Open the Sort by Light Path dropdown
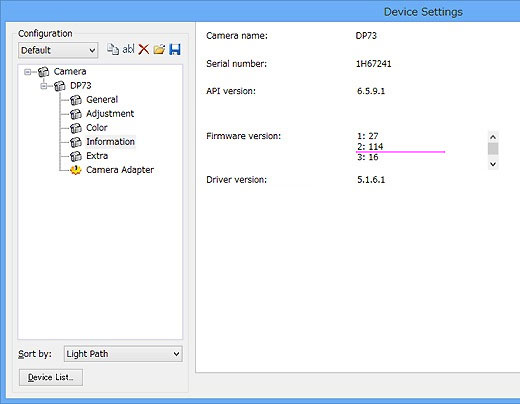The width and height of the screenshot is (520, 404). 123,354
